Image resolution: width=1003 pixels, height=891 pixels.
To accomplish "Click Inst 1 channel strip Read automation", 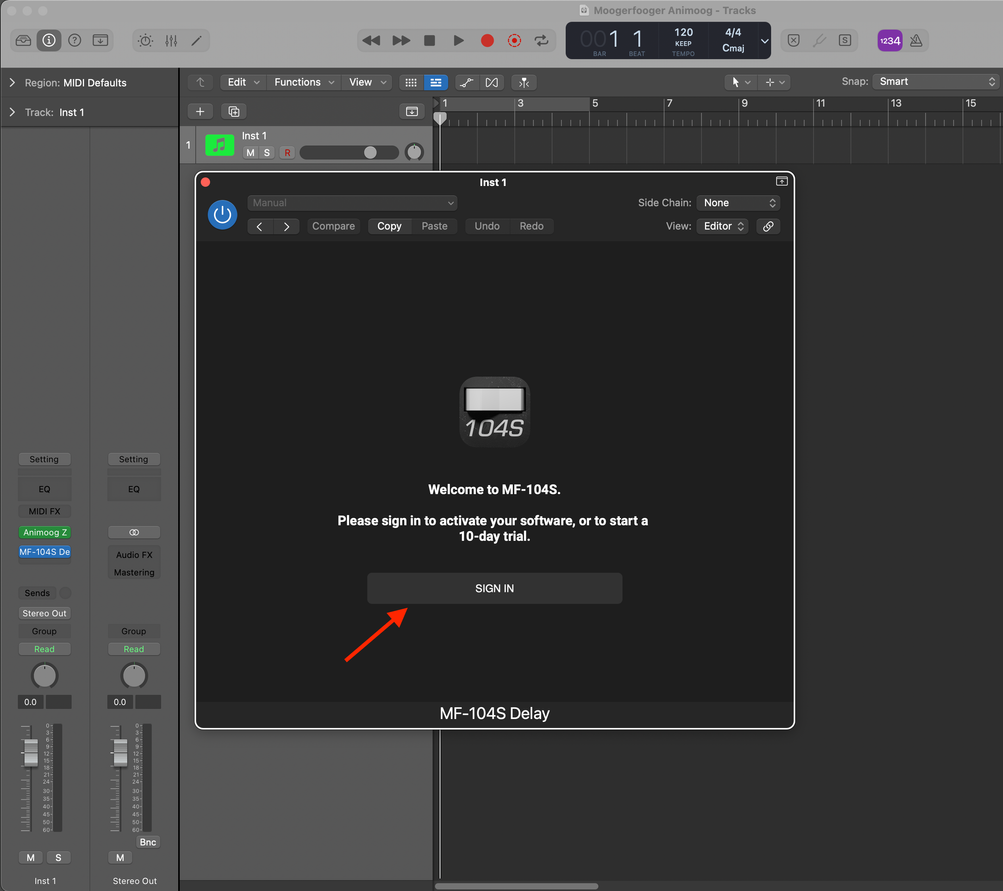I will (44, 649).
